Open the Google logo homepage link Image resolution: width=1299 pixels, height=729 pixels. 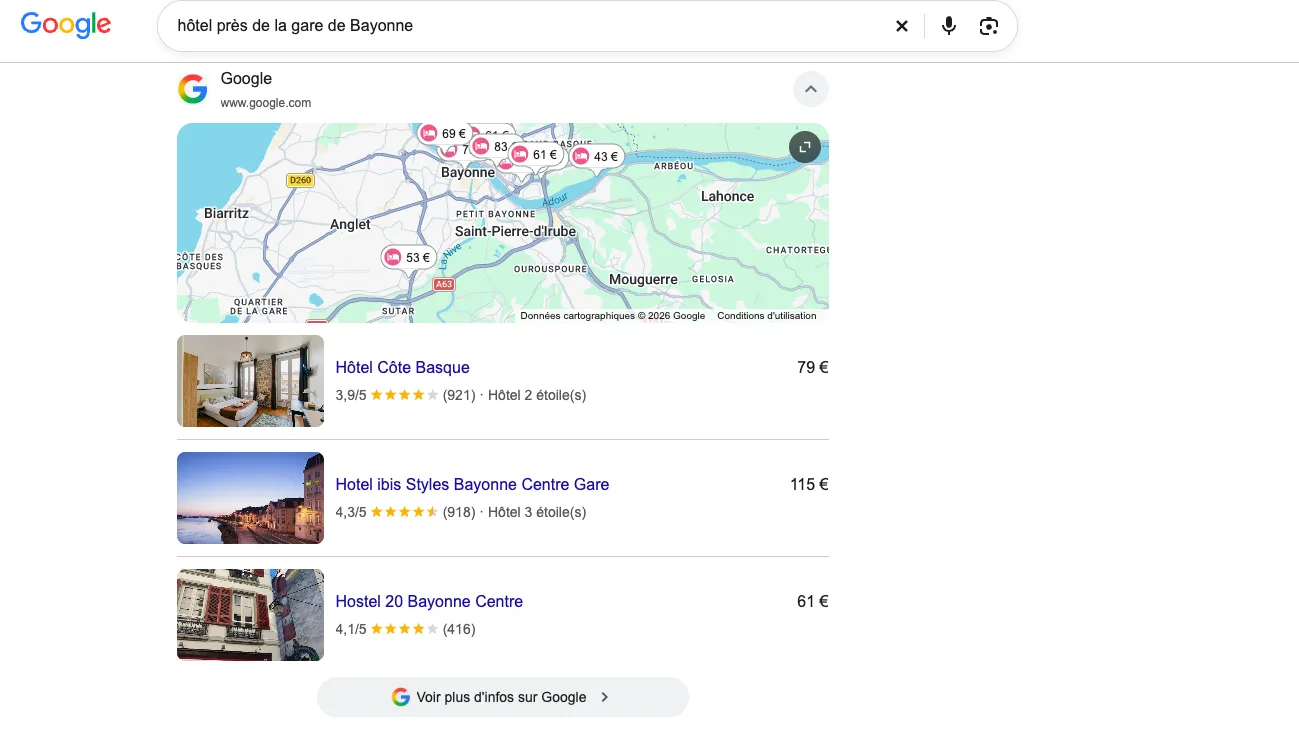(66, 25)
